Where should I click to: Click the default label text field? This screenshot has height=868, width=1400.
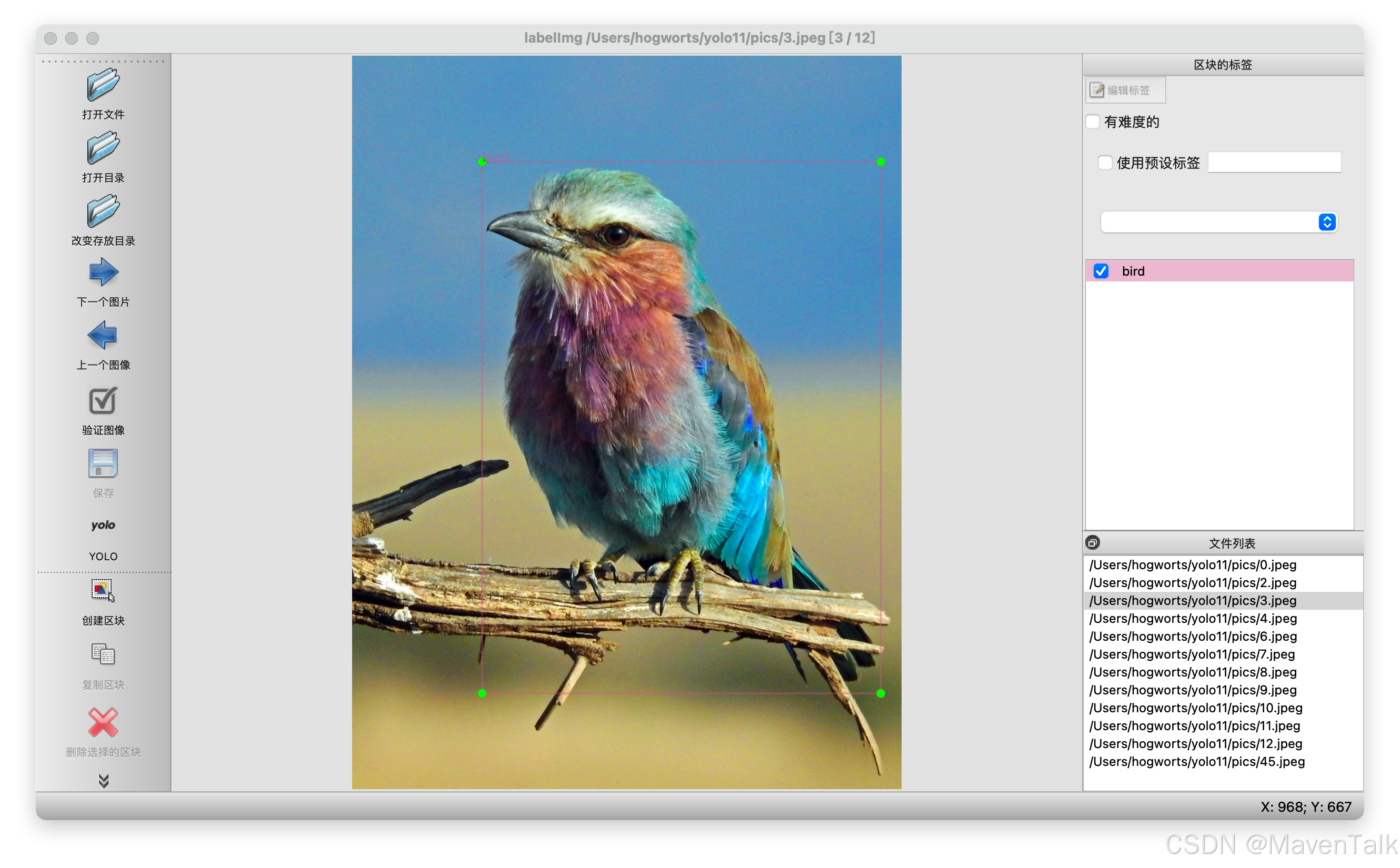click(x=1274, y=163)
